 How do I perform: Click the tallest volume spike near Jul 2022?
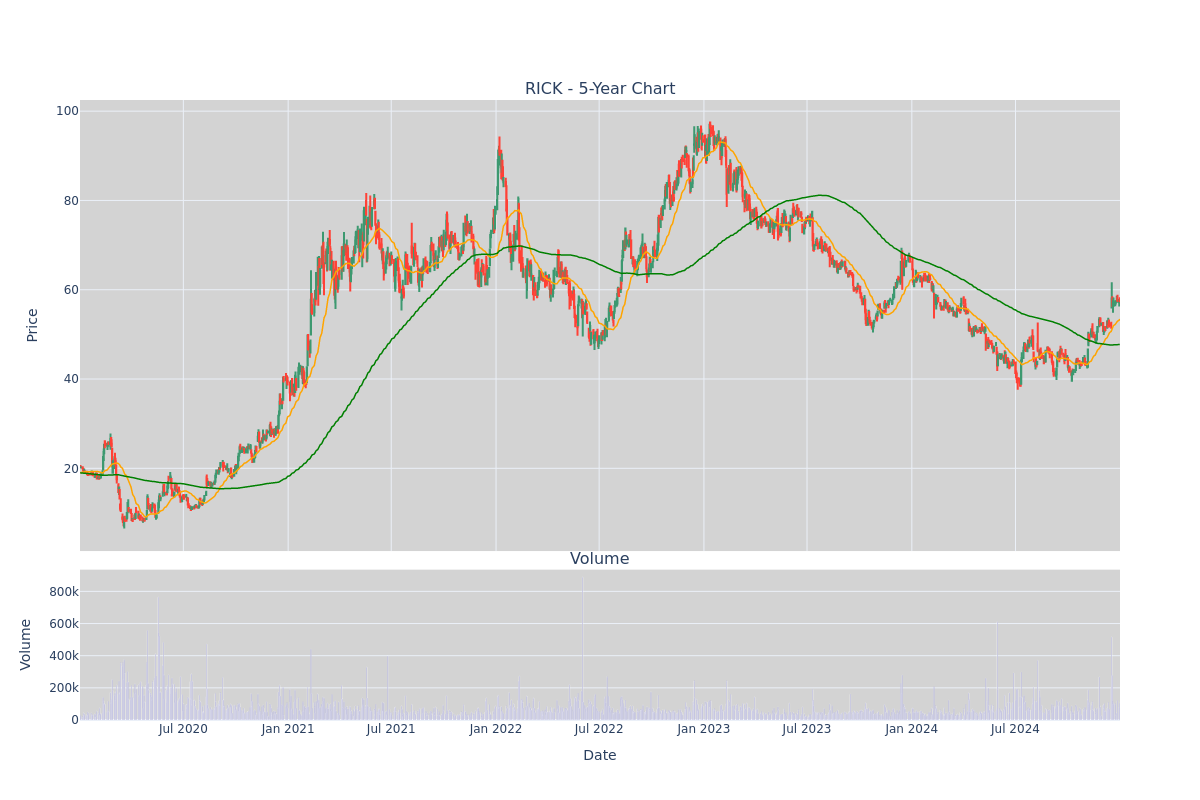point(583,646)
